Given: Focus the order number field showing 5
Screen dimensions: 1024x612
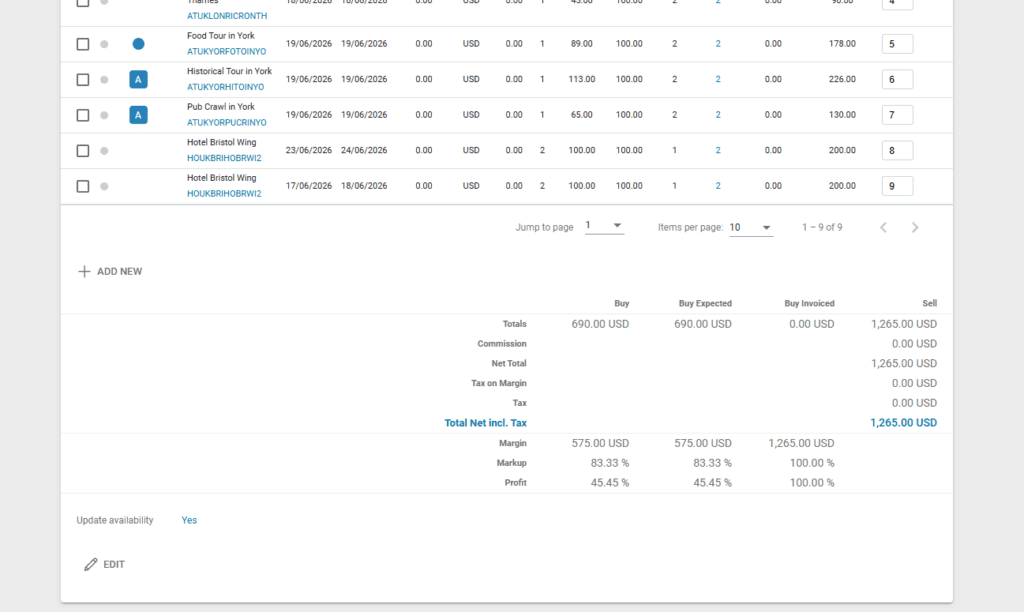Looking at the screenshot, I should click(896, 44).
